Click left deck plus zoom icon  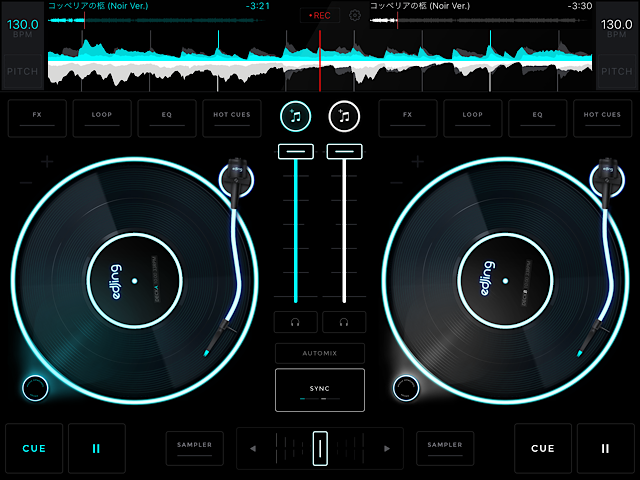coord(47,162)
